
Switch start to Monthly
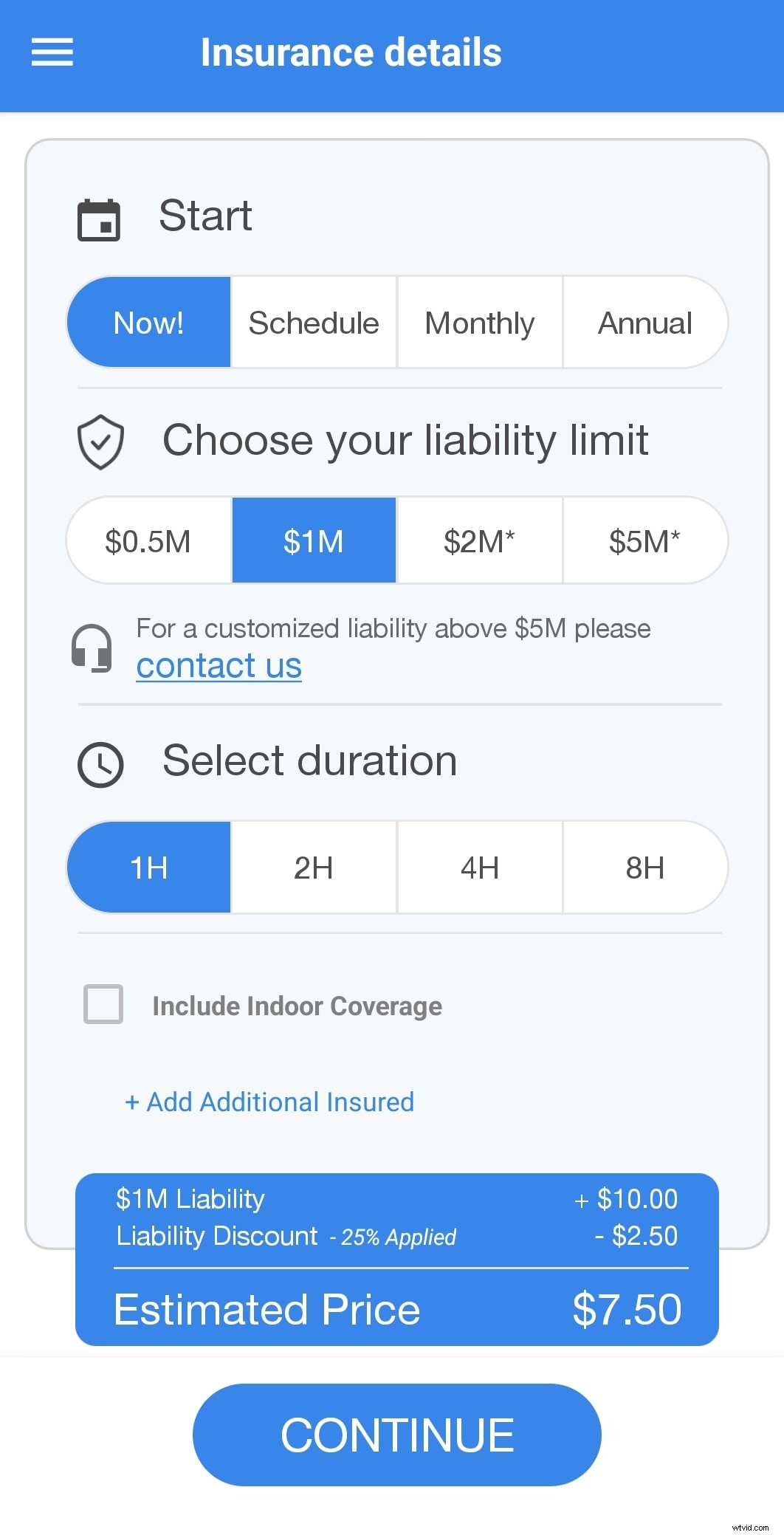point(479,323)
